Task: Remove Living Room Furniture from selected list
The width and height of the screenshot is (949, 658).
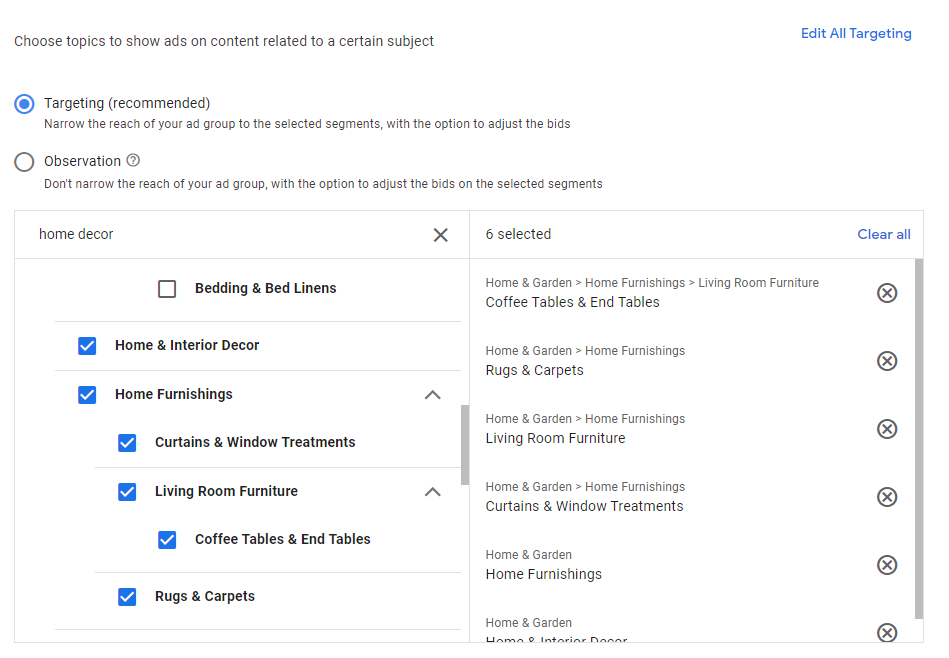Action: pyautogui.click(x=886, y=429)
